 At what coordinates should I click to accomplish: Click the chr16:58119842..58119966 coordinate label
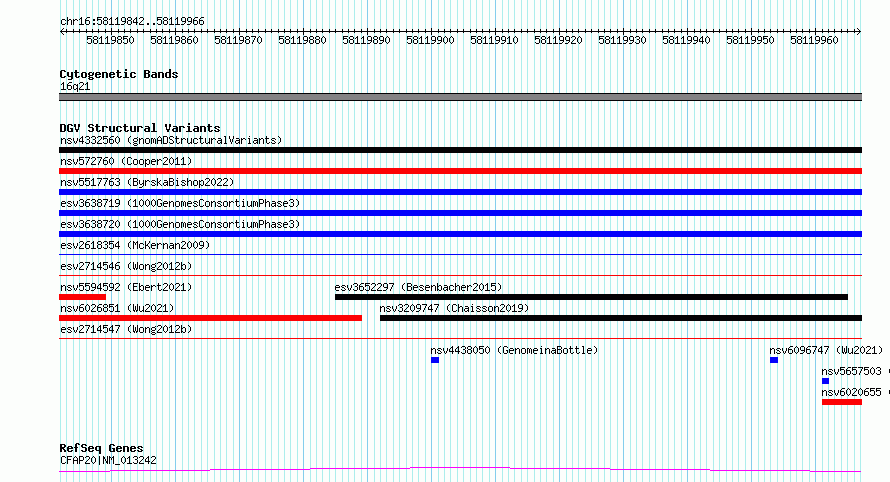pos(132,21)
